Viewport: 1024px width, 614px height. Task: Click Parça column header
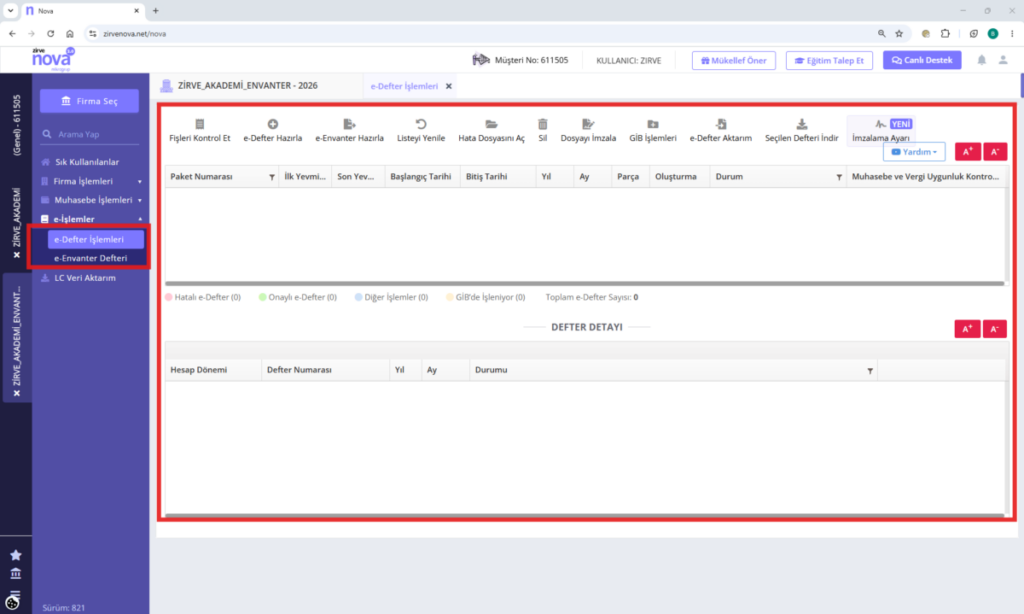pos(630,176)
